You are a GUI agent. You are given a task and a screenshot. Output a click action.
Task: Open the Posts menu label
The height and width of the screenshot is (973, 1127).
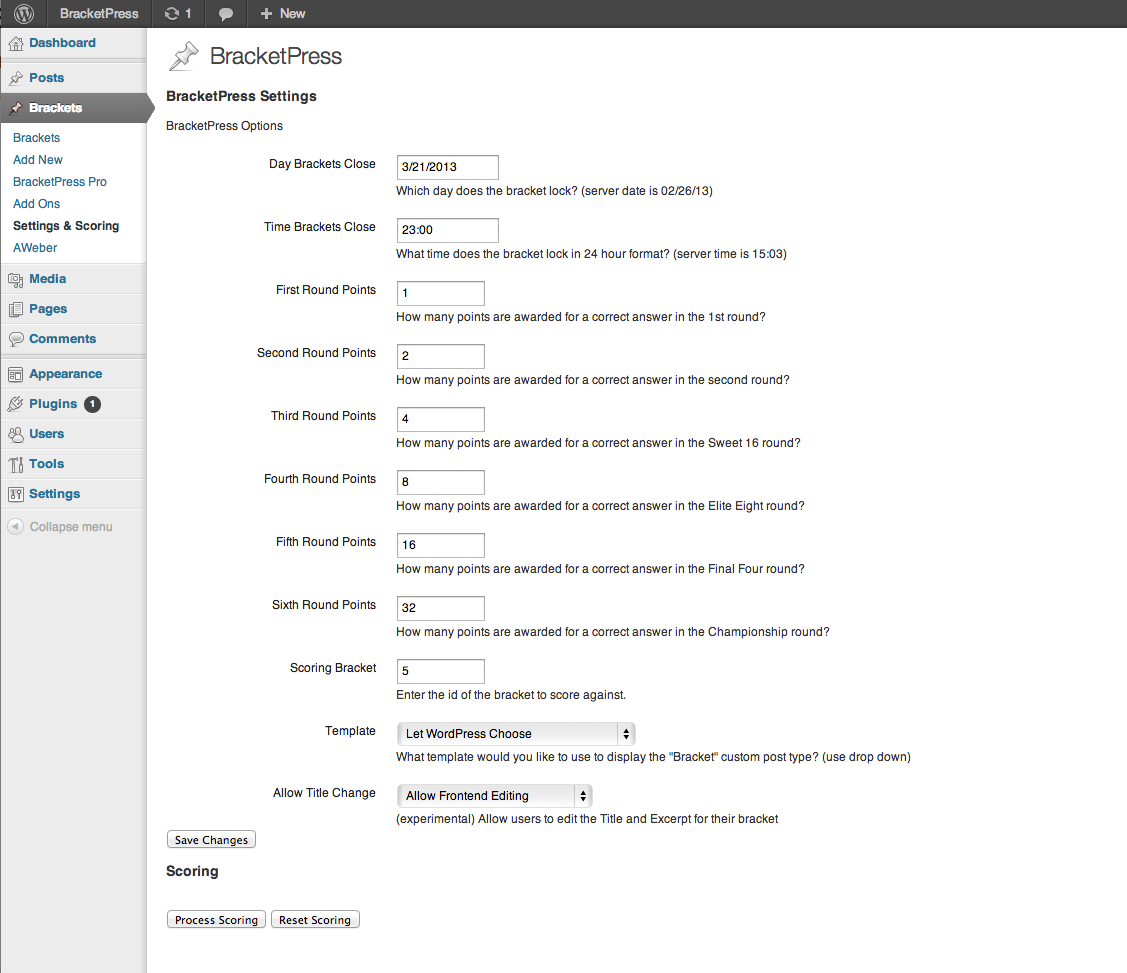(47, 78)
